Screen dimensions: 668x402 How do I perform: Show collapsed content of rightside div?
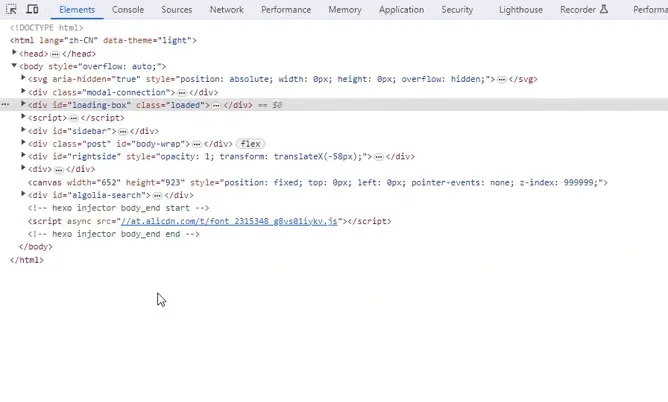click(379, 157)
